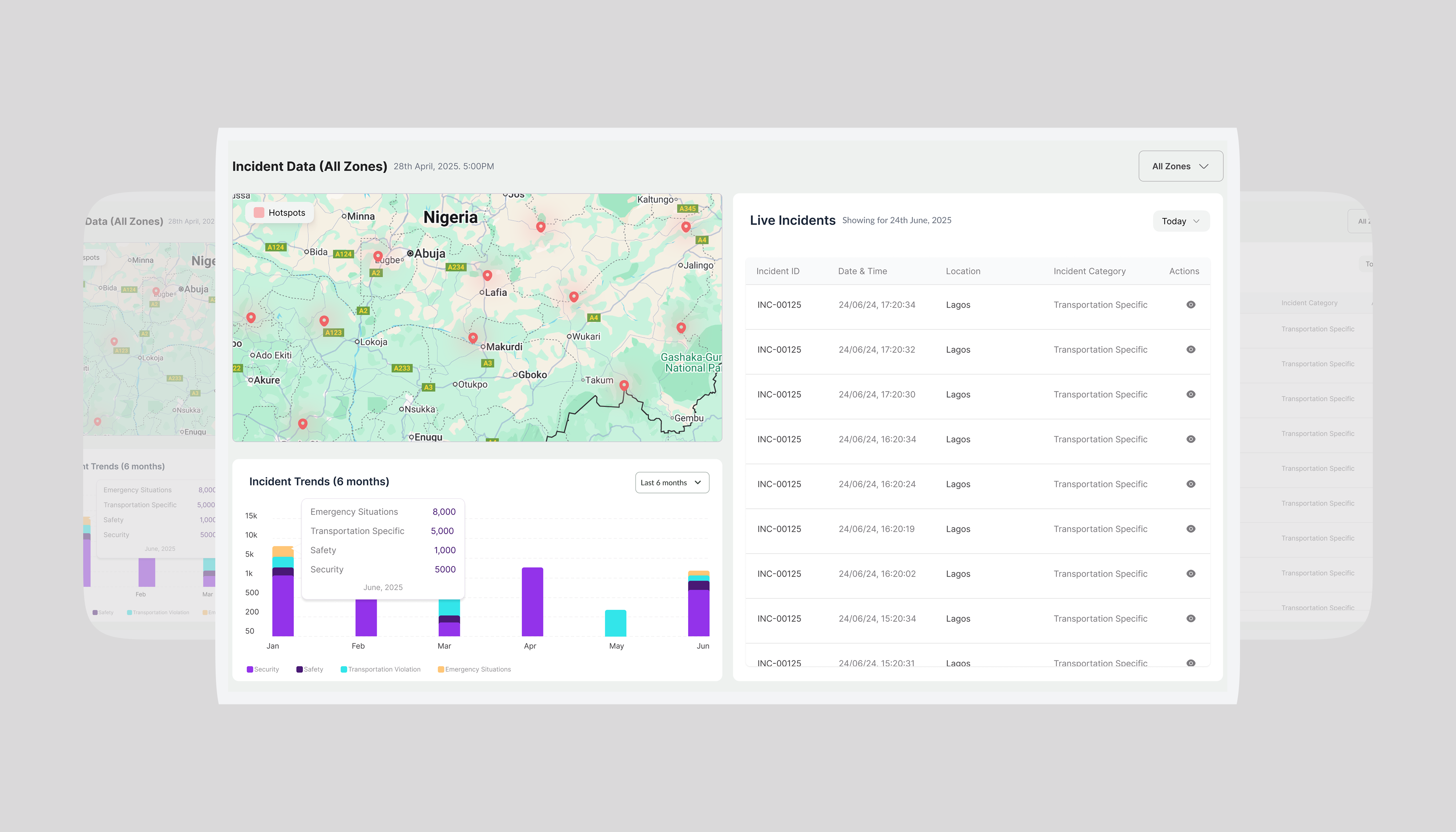Image resolution: width=1456 pixels, height=832 pixels.
Task: Click the Nigeria label on the main map
Action: pos(450,217)
